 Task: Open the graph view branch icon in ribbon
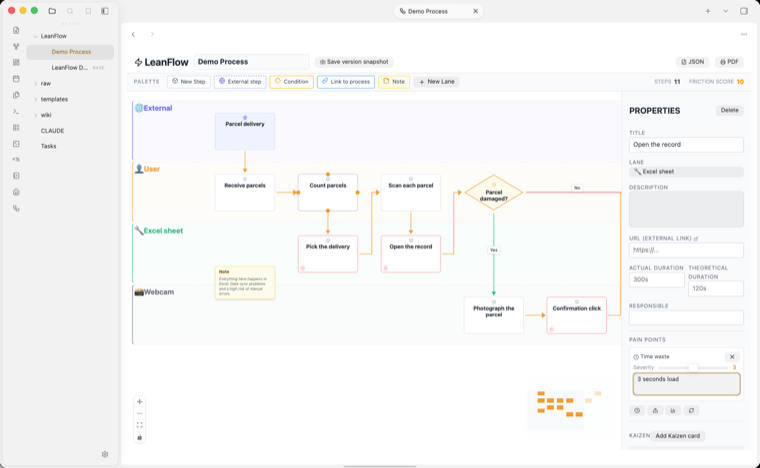tap(16, 47)
